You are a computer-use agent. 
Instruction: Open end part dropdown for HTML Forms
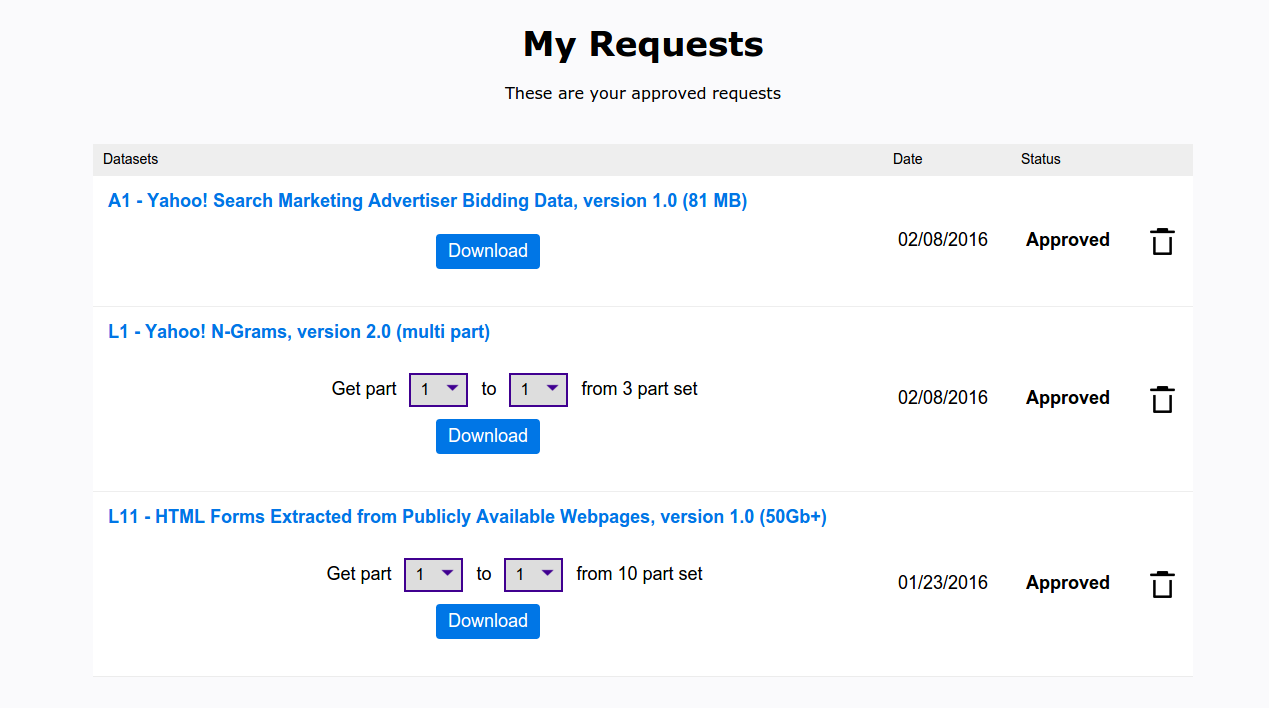coord(534,574)
